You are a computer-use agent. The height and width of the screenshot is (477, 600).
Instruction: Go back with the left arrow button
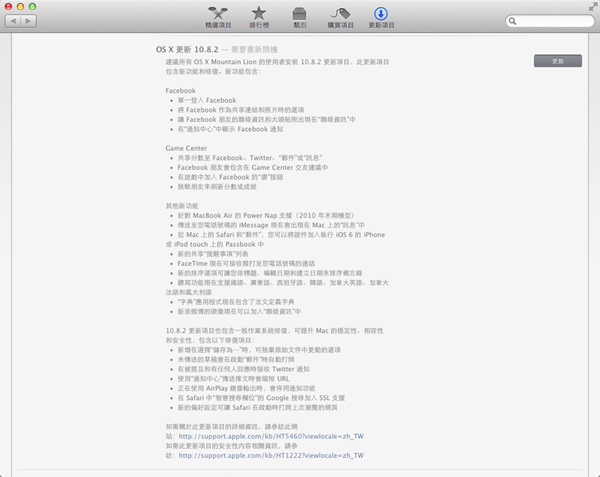coord(13,21)
